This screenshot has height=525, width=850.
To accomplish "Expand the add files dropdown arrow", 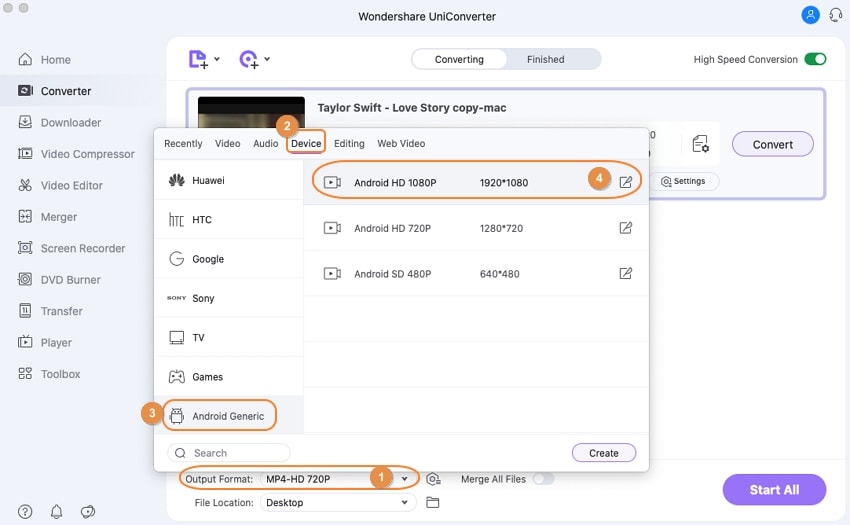I will tap(217, 59).
